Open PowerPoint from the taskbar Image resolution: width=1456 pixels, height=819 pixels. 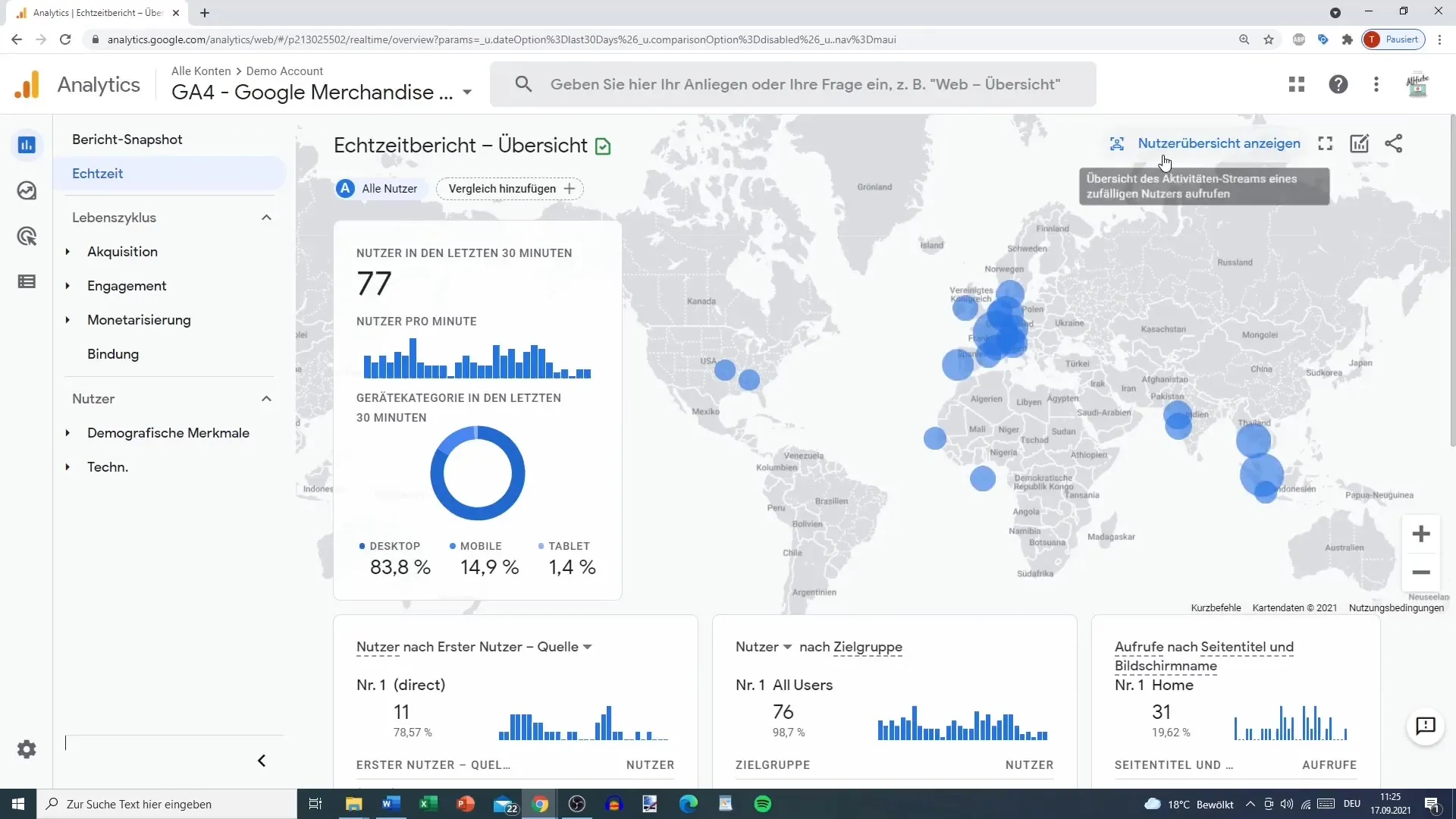pyautogui.click(x=465, y=804)
